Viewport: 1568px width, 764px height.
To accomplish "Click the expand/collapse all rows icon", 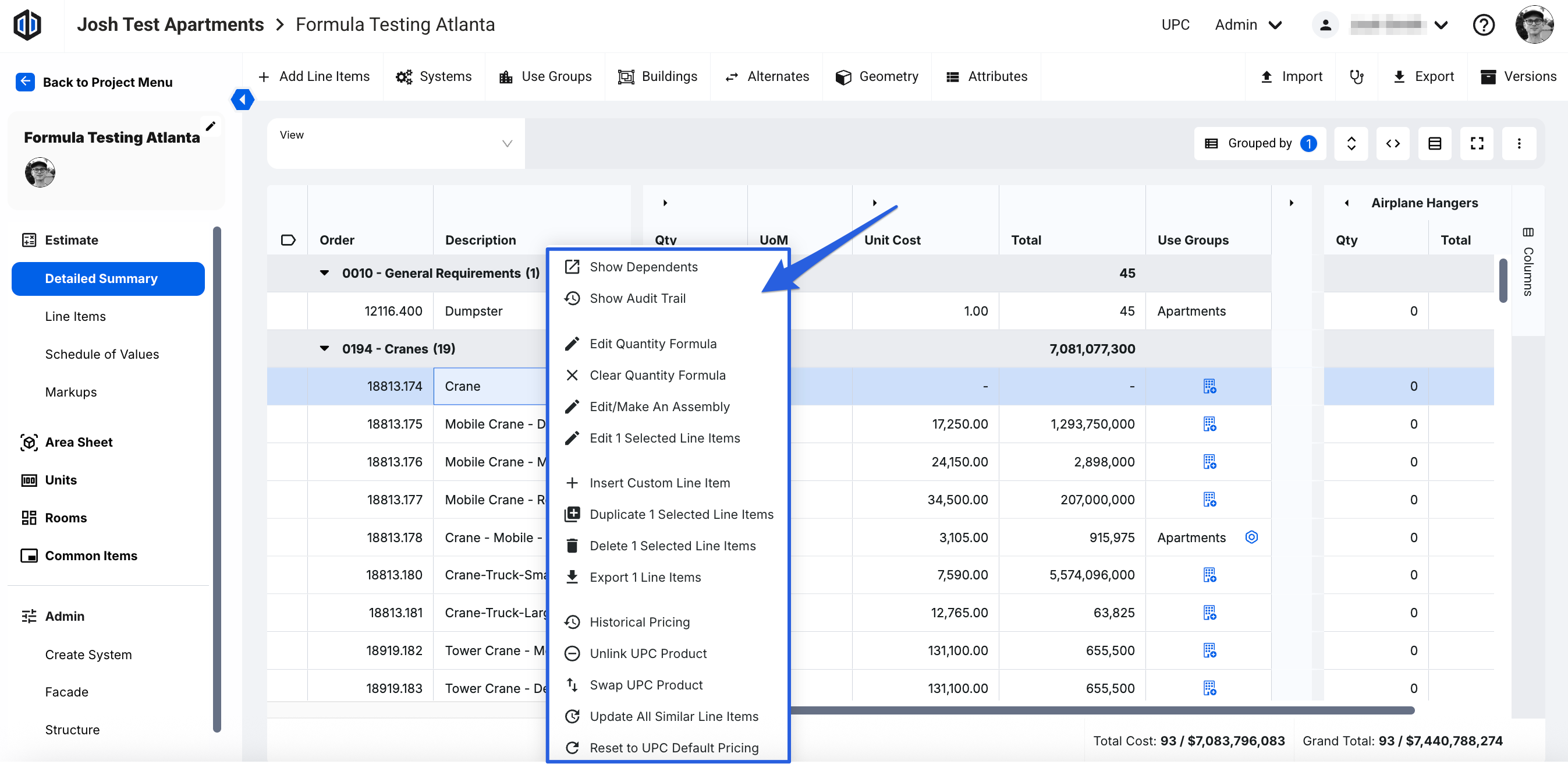I will tap(1351, 144).
